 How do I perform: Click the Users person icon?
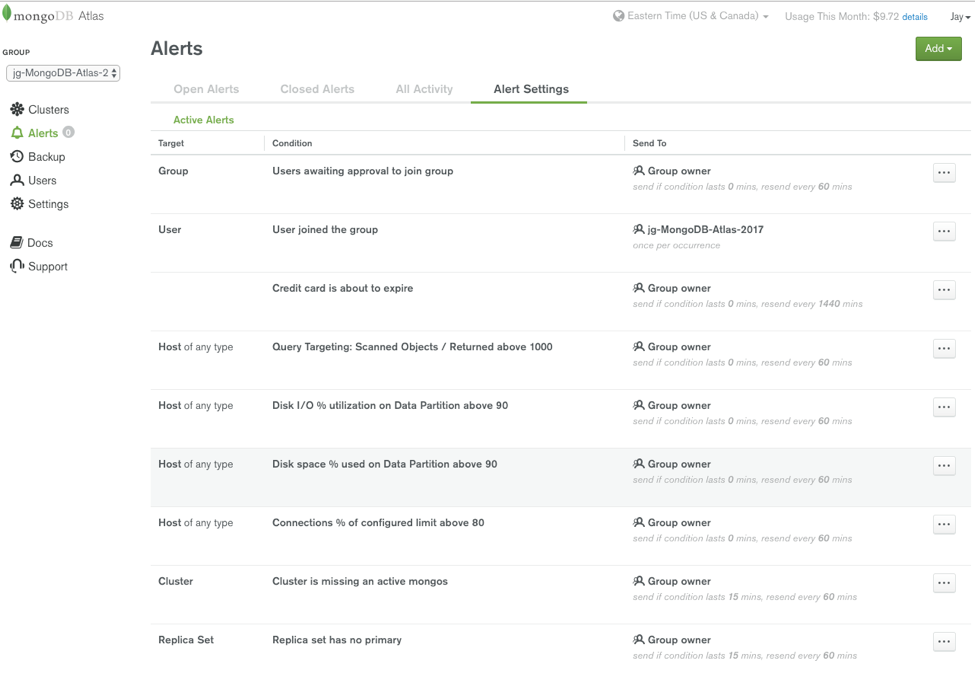tap(17, 181)
